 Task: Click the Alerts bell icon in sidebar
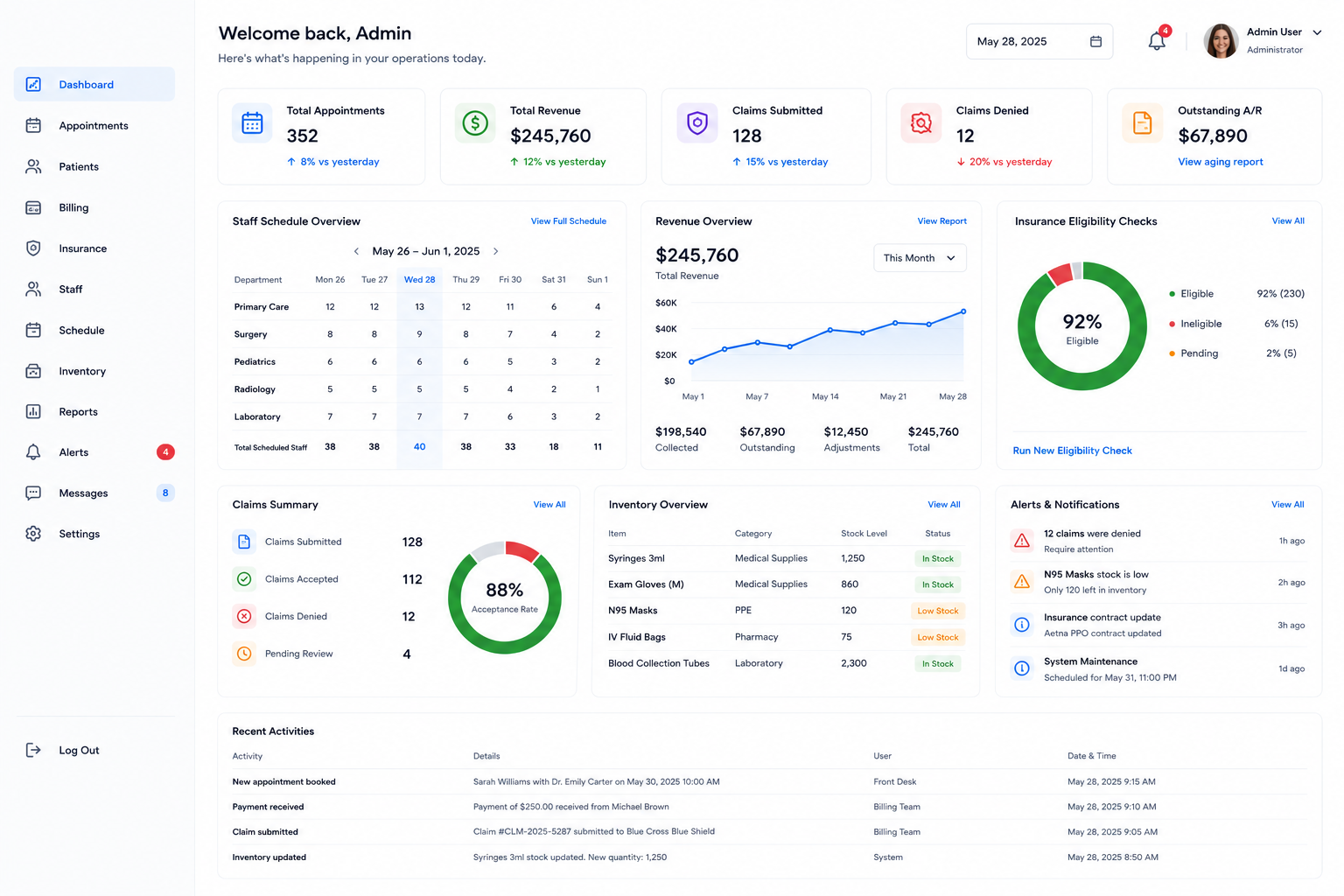33,452
